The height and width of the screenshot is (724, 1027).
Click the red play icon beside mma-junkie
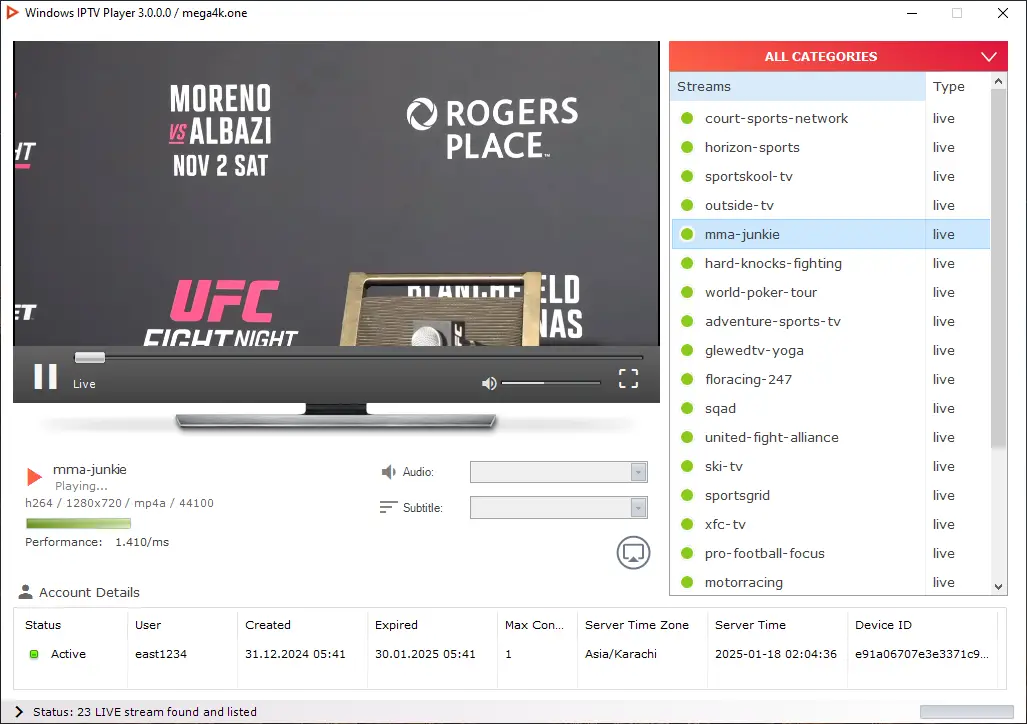(x=34, y=476)
